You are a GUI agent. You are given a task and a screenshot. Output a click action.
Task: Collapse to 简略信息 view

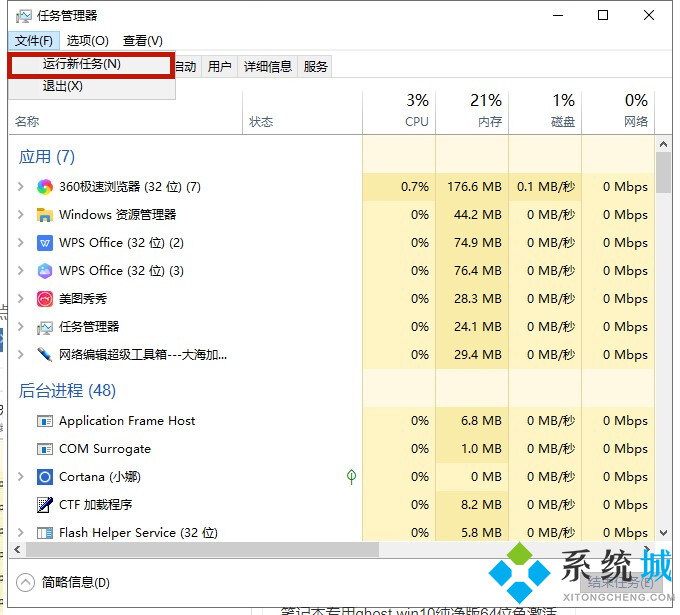pyautogui.click(x=63, y=582)
